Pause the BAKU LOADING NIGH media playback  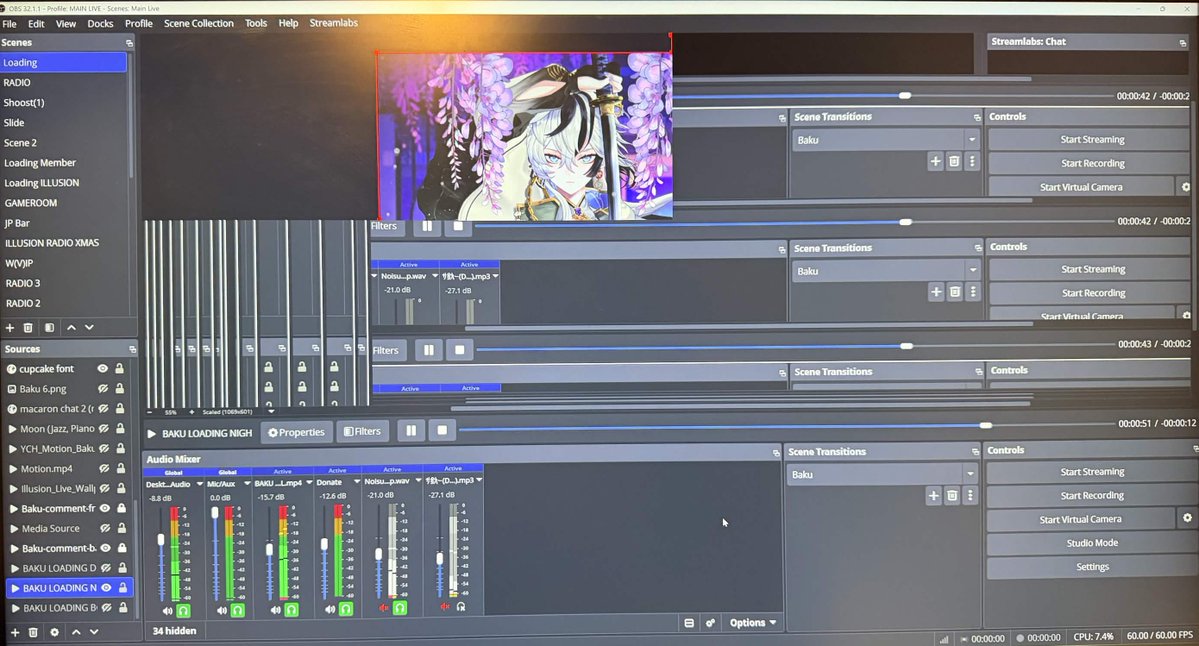[x=411, y=430]
